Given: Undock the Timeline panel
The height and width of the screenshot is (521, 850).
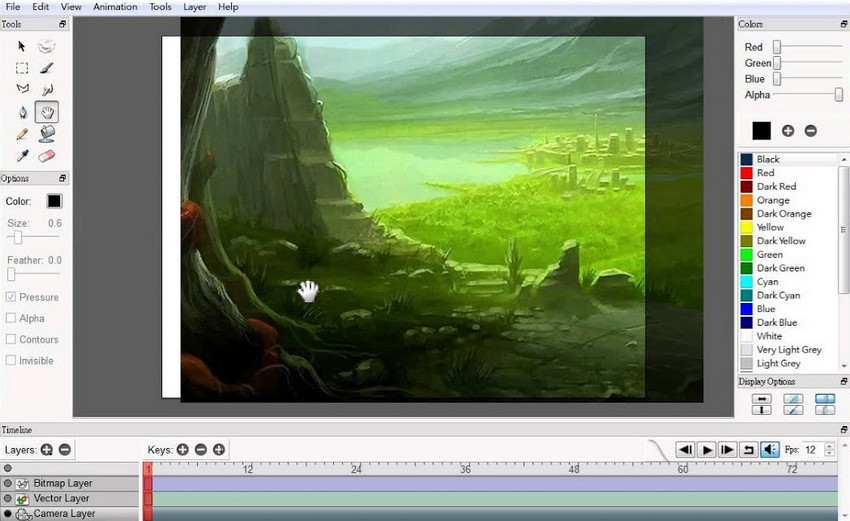Looking at the screenshot, I should click(843, 429).
